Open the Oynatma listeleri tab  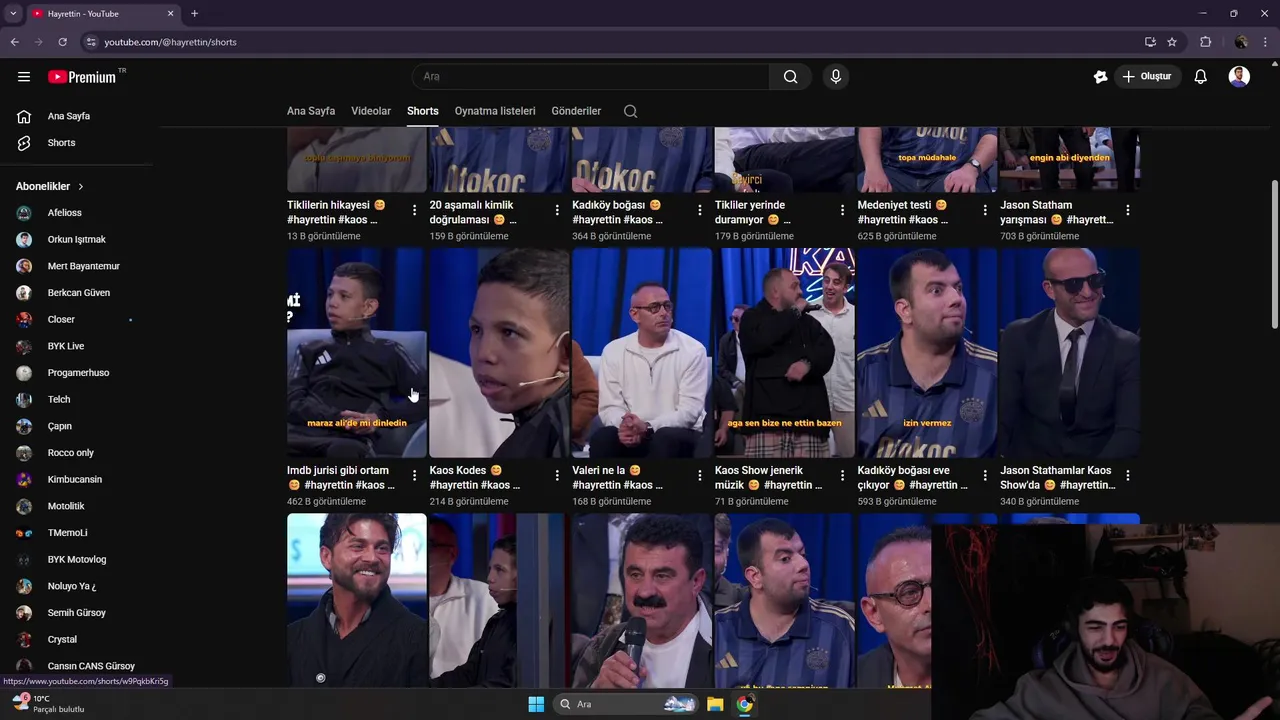[x=495, y=111]
